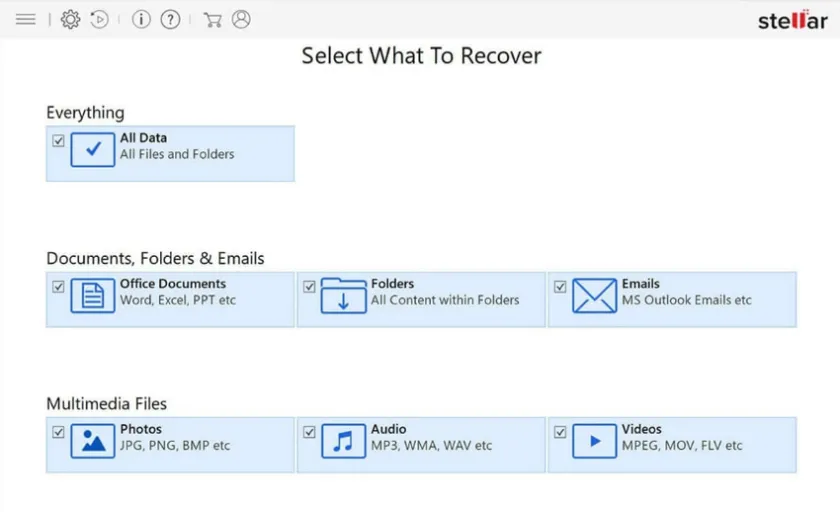
Task: Open the hamburger menu
Action: [x=26, y=19]
